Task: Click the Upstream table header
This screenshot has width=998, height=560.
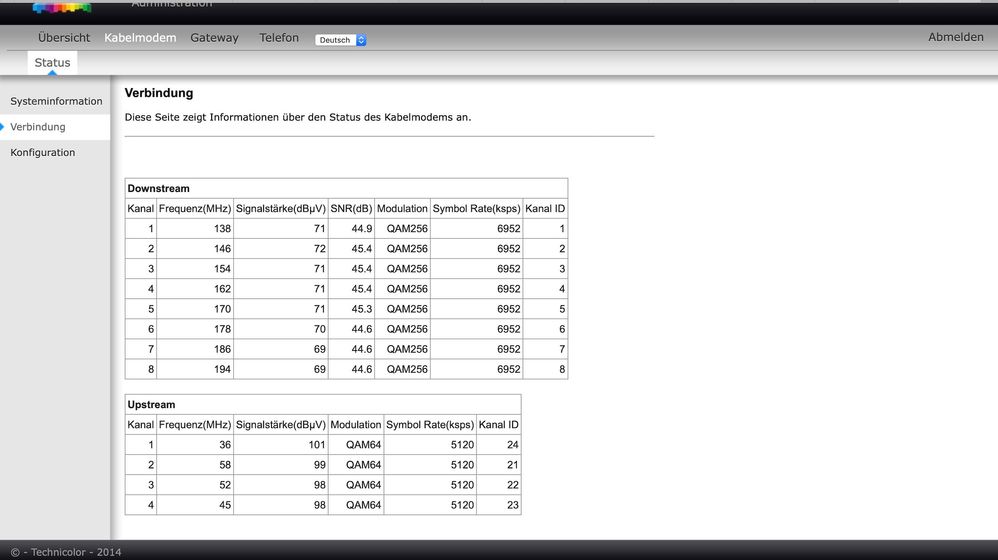Action: coord(151,405)
